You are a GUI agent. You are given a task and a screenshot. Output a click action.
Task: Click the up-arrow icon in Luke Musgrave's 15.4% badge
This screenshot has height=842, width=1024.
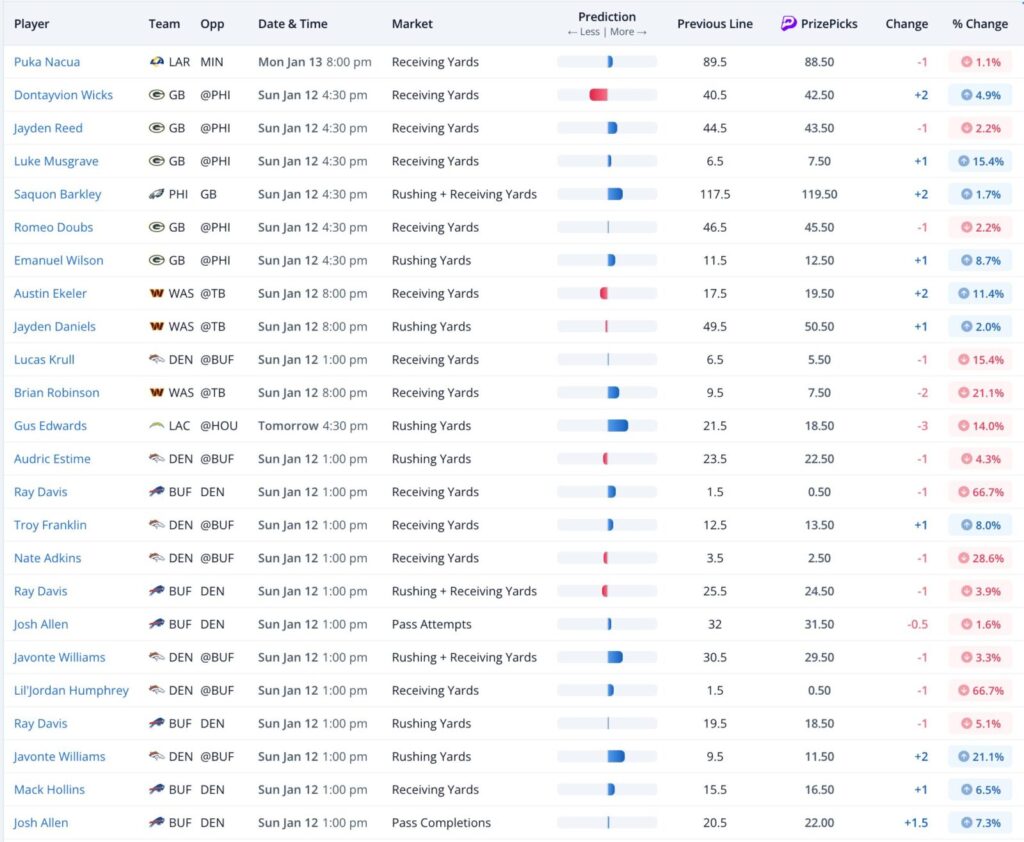pos(966,162)
